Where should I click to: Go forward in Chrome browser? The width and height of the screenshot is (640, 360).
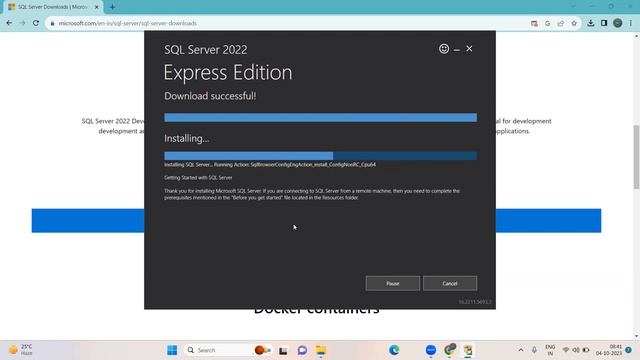[x=22, y=23]
